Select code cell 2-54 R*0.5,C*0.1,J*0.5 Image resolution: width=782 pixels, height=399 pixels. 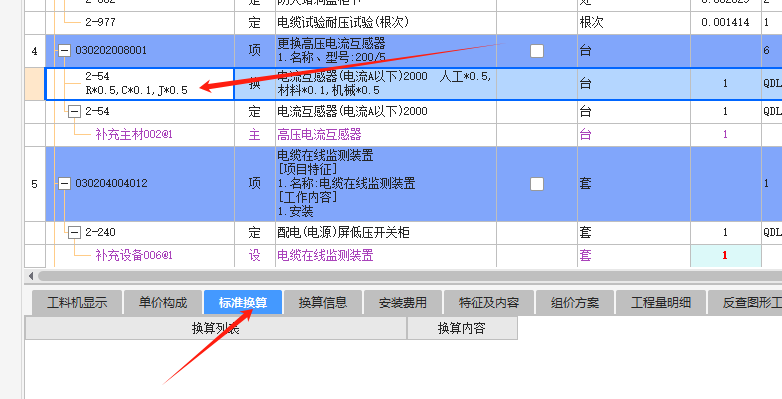[x=140, y=84]
